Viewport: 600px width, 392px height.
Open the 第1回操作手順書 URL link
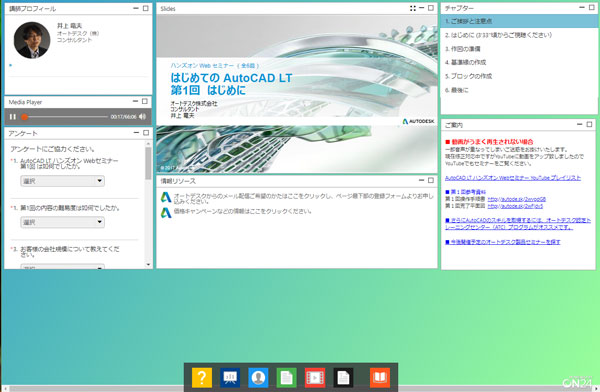point(517,199)
